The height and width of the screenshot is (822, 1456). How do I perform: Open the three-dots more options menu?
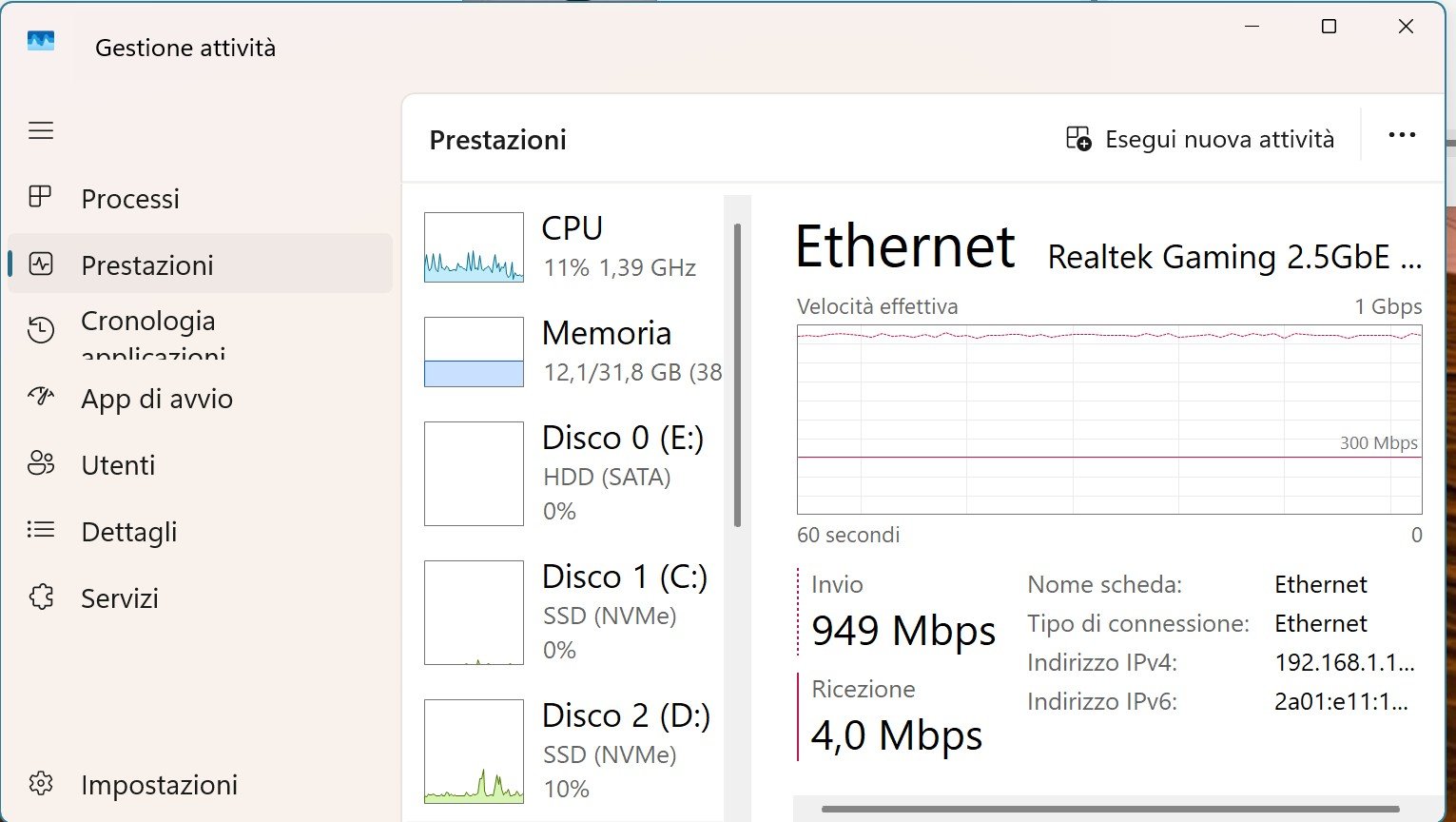click(1402, 136)
